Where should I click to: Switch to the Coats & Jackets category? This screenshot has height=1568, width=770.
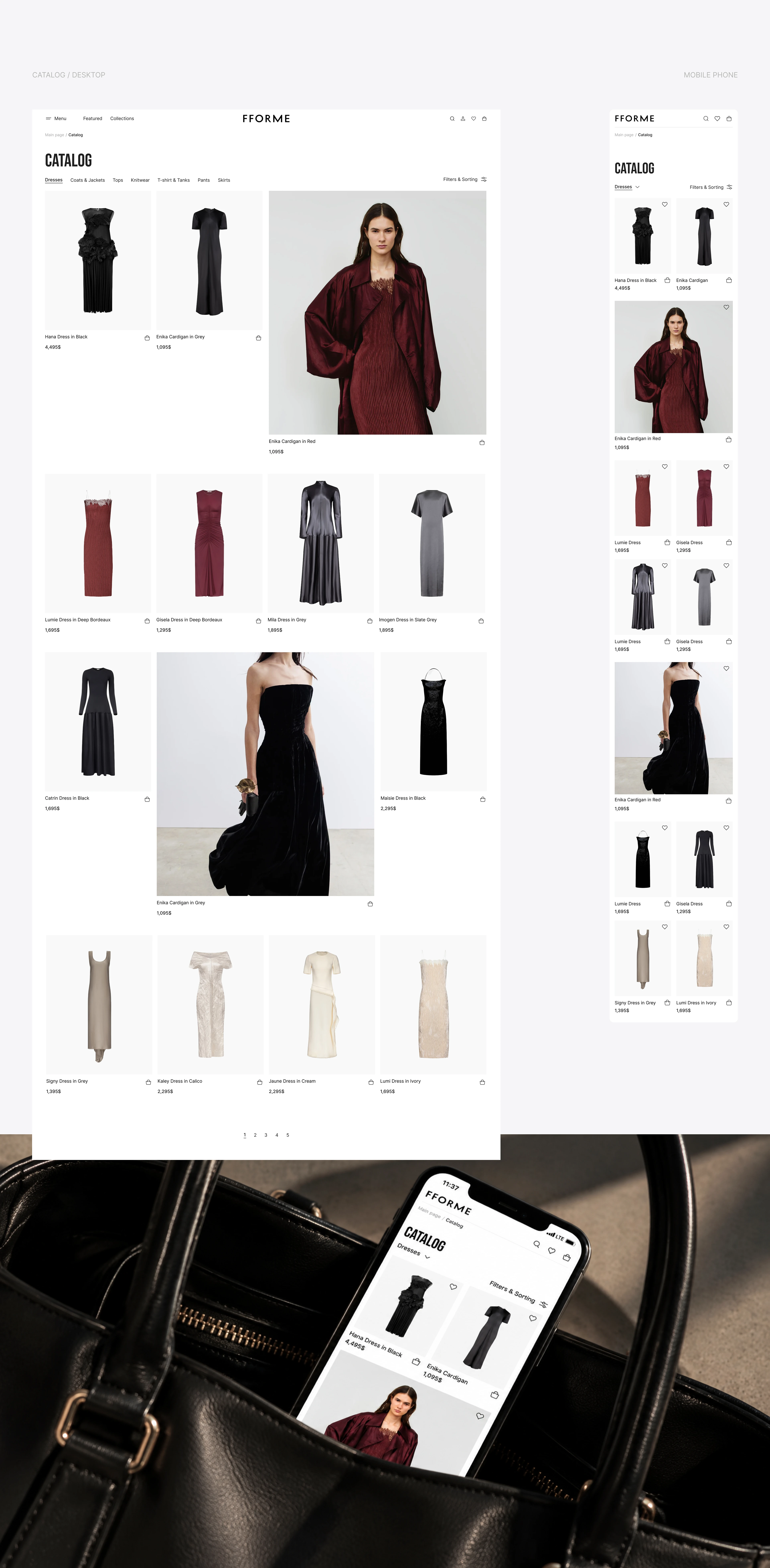[88, 180]
